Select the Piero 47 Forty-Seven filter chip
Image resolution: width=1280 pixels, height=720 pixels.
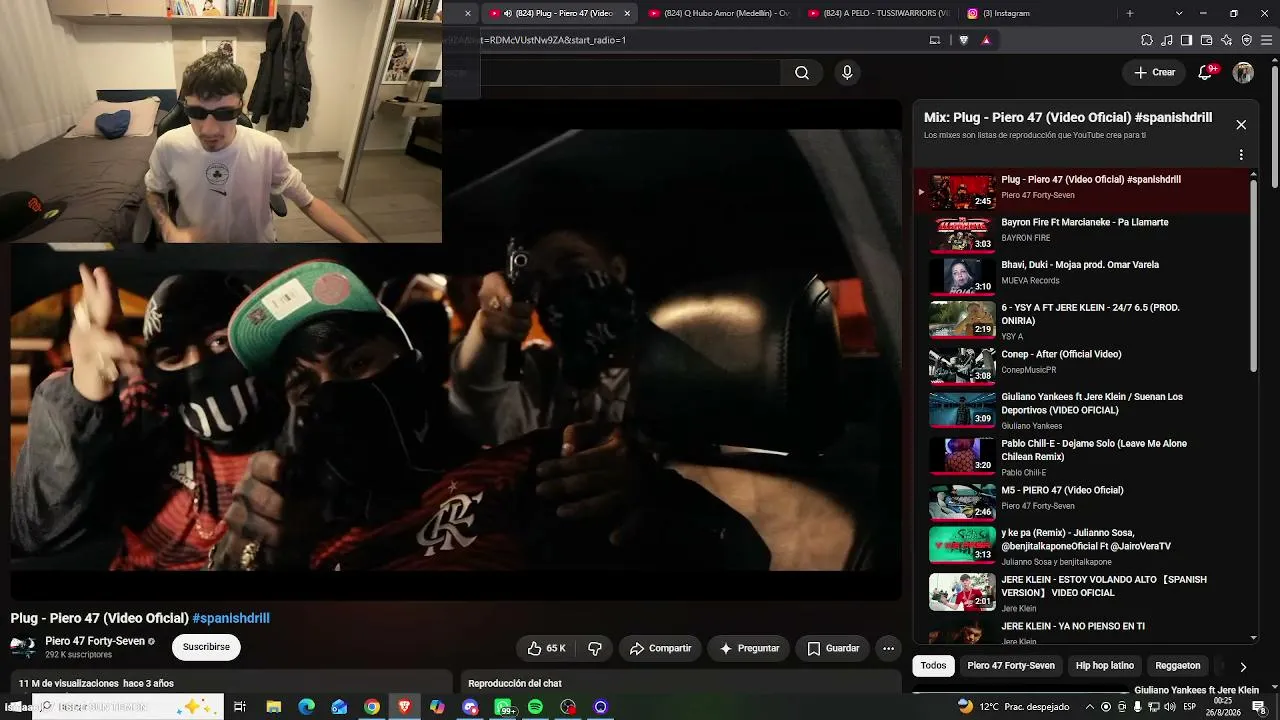pos(1011,666)
